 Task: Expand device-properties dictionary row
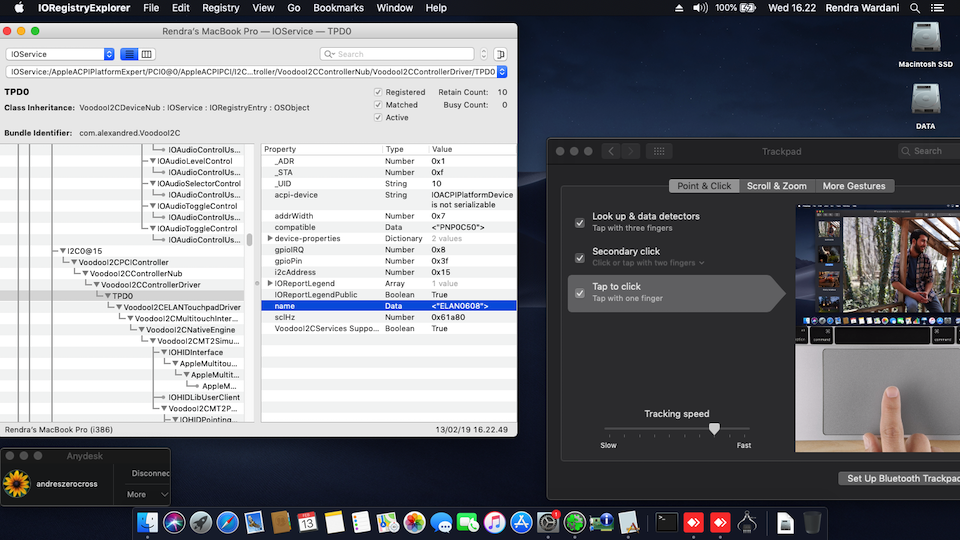[x=269, y=238]
